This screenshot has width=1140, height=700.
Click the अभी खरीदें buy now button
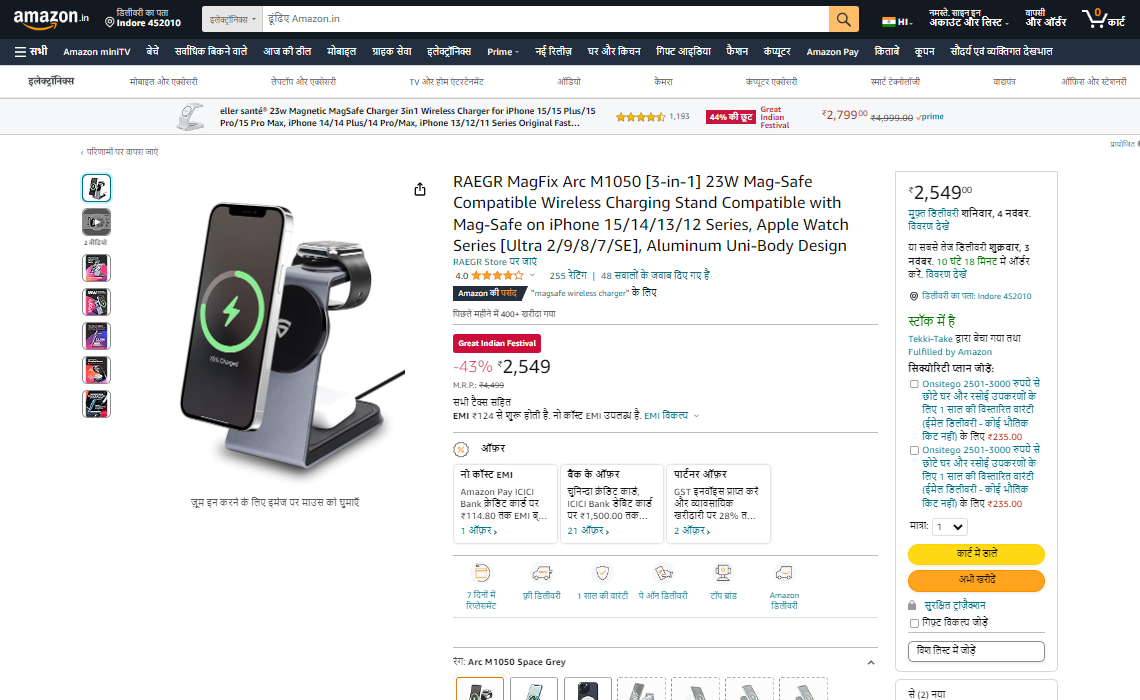point(976,580)
